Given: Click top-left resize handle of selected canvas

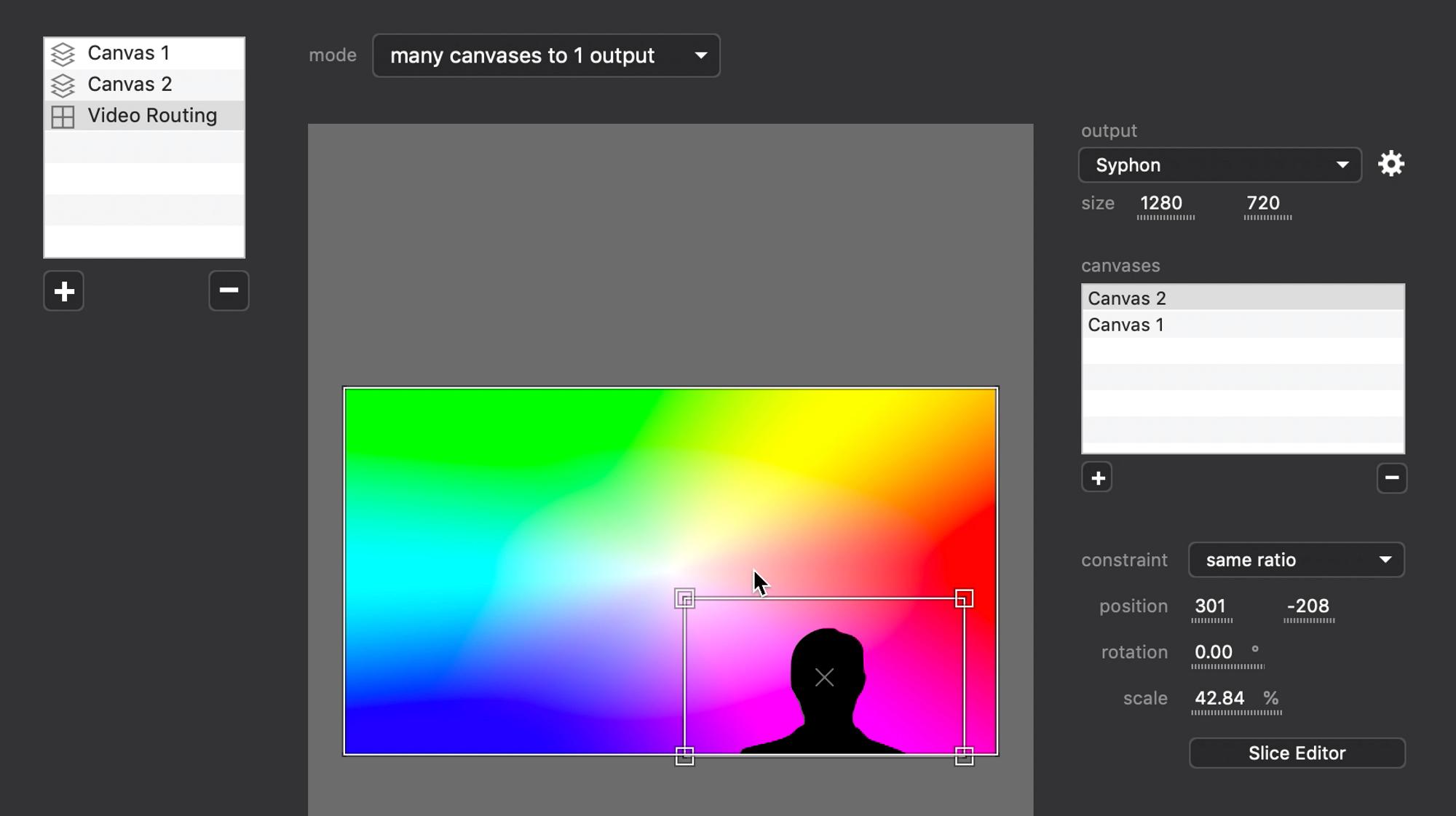Looking at the screenshot, I should coord(684,598).
